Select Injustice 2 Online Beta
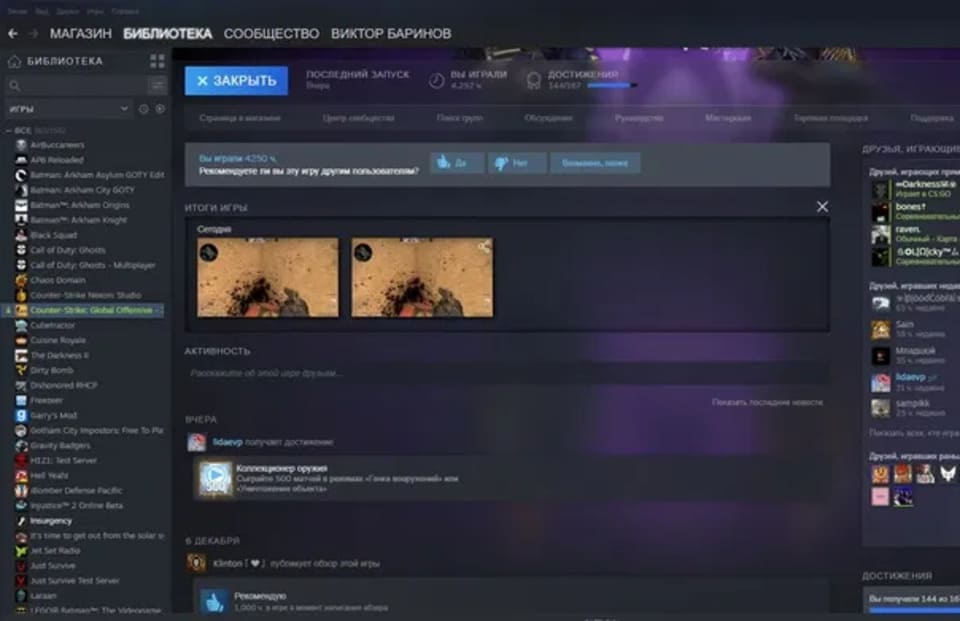 [77, 506]
